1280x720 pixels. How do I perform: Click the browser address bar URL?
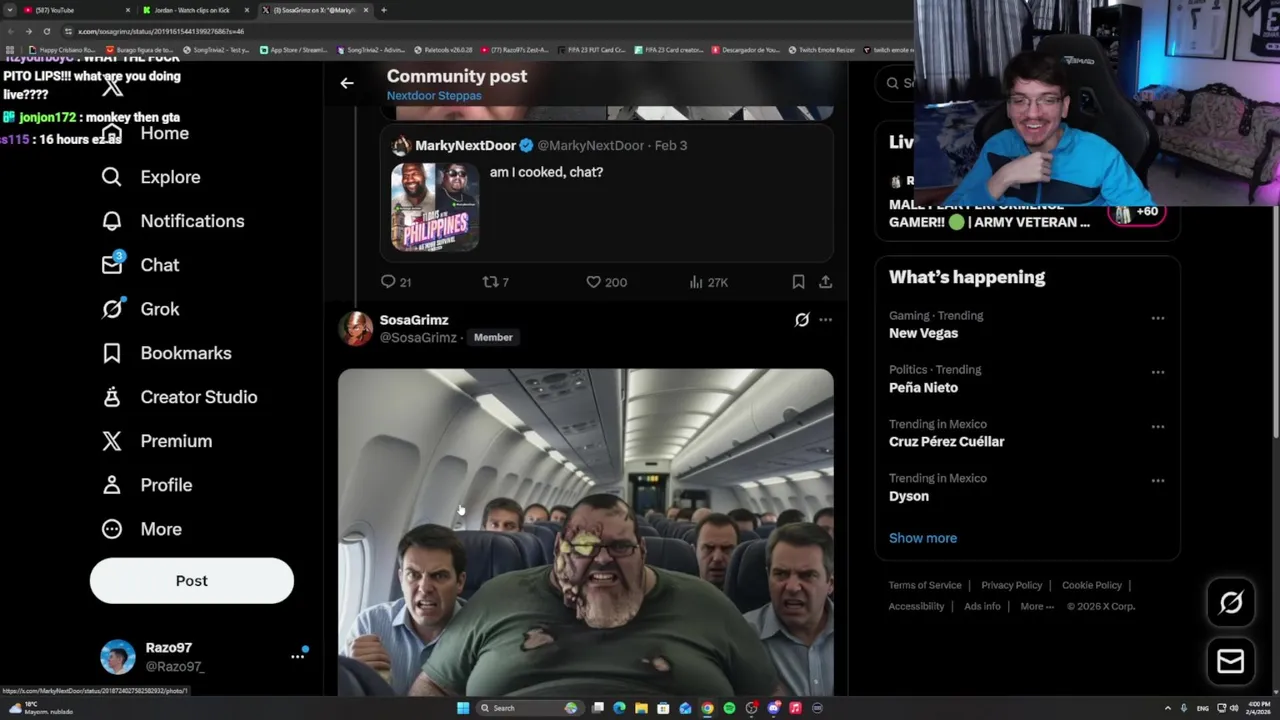(161, 31)
